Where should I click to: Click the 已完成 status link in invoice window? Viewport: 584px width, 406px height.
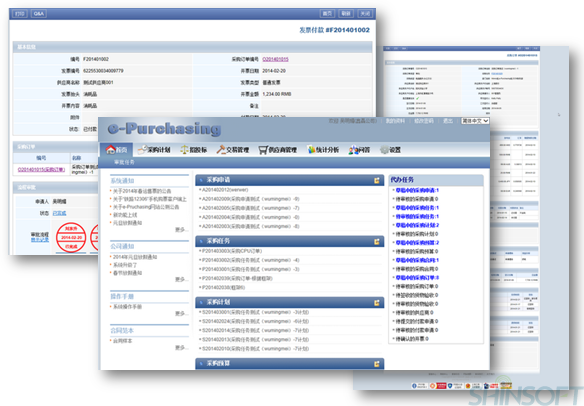(59, 213)
